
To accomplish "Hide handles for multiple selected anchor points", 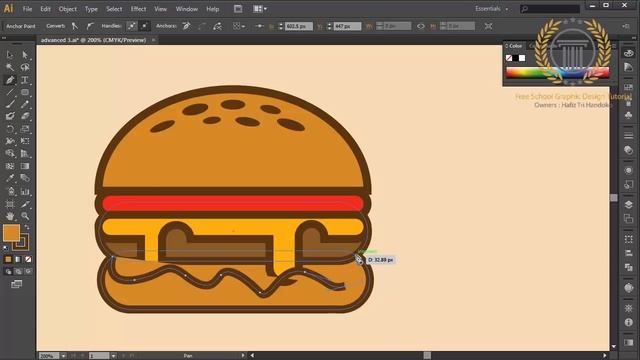I will click(x=144, y=26).
